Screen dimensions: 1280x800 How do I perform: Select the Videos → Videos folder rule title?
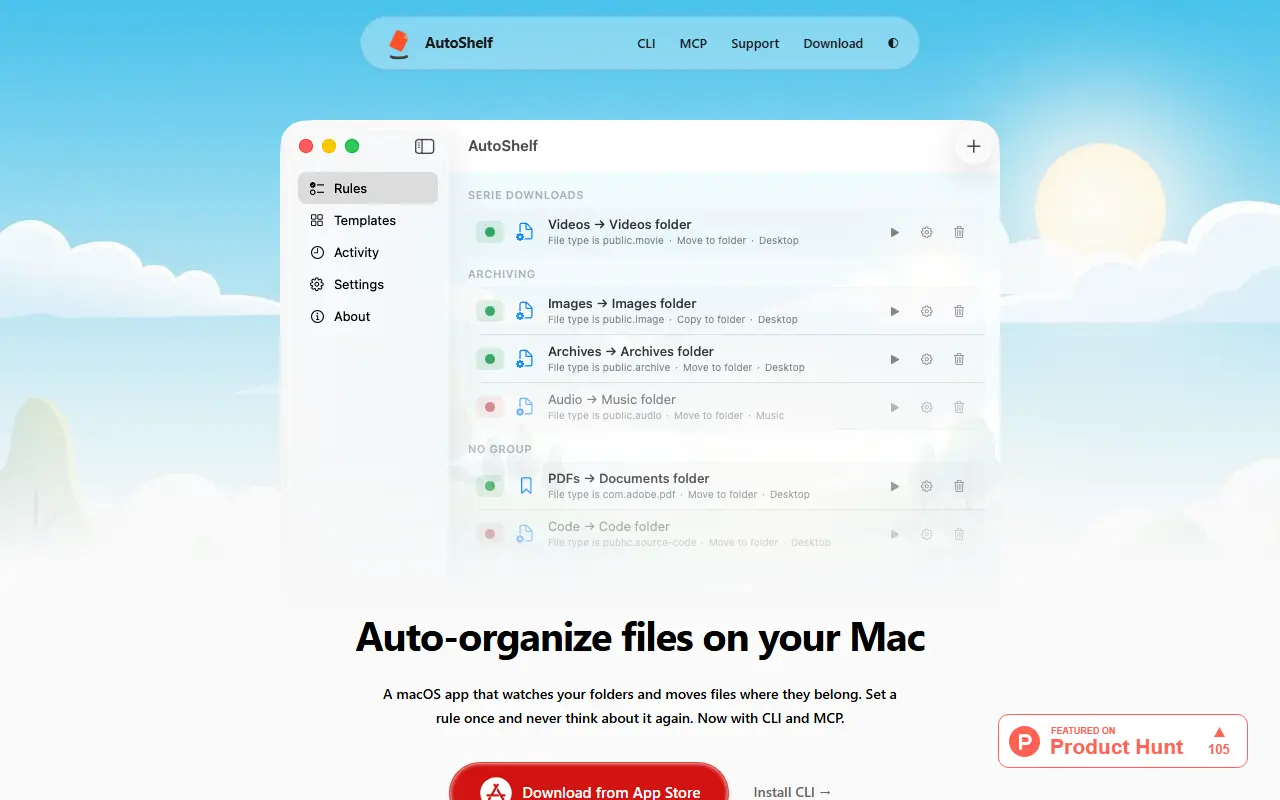tap(619, 224)
